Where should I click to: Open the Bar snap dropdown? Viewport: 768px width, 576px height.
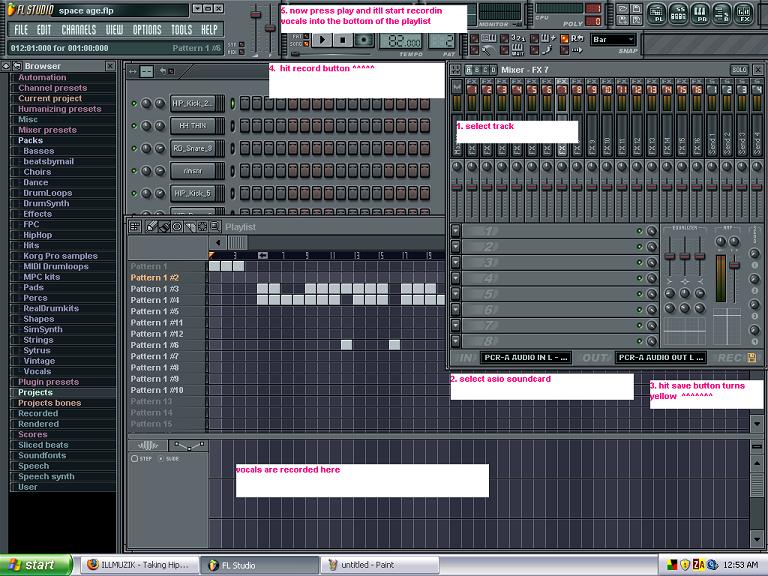tap(613, 40)
